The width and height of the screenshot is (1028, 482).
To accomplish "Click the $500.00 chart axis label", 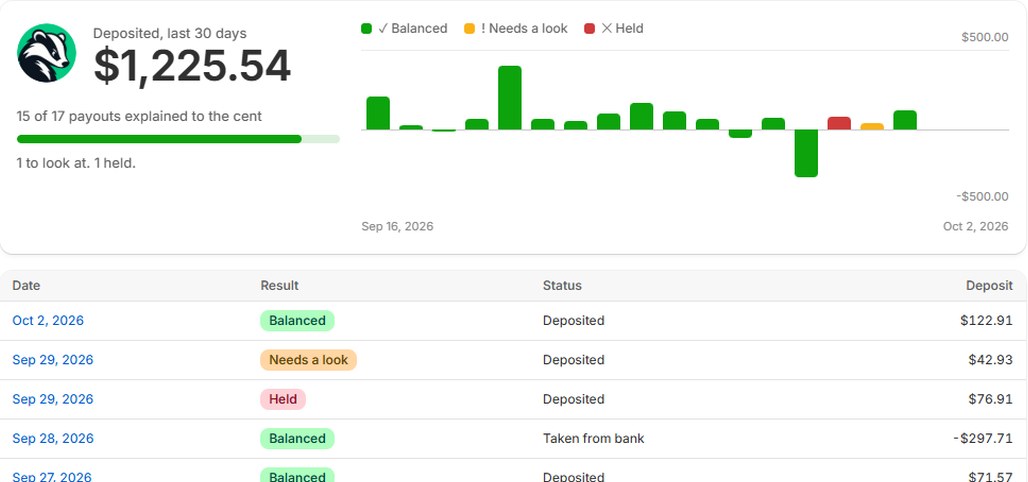I will 985,37.
